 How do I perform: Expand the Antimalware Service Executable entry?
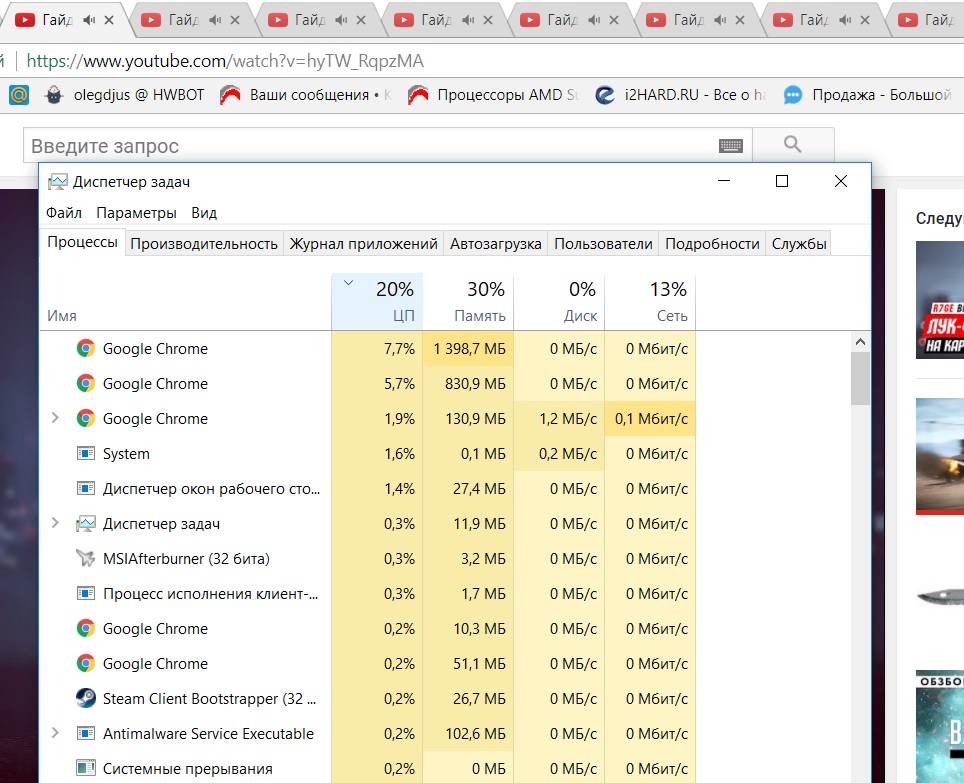pos(55,733)
